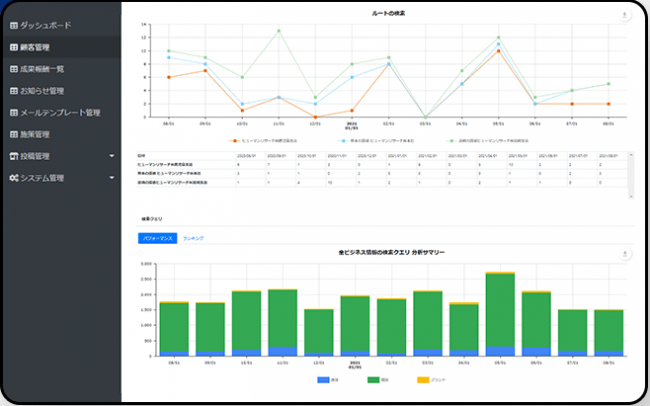Click the orange data point at 05/01
The image size is (650, 406).
pos(498,51)
